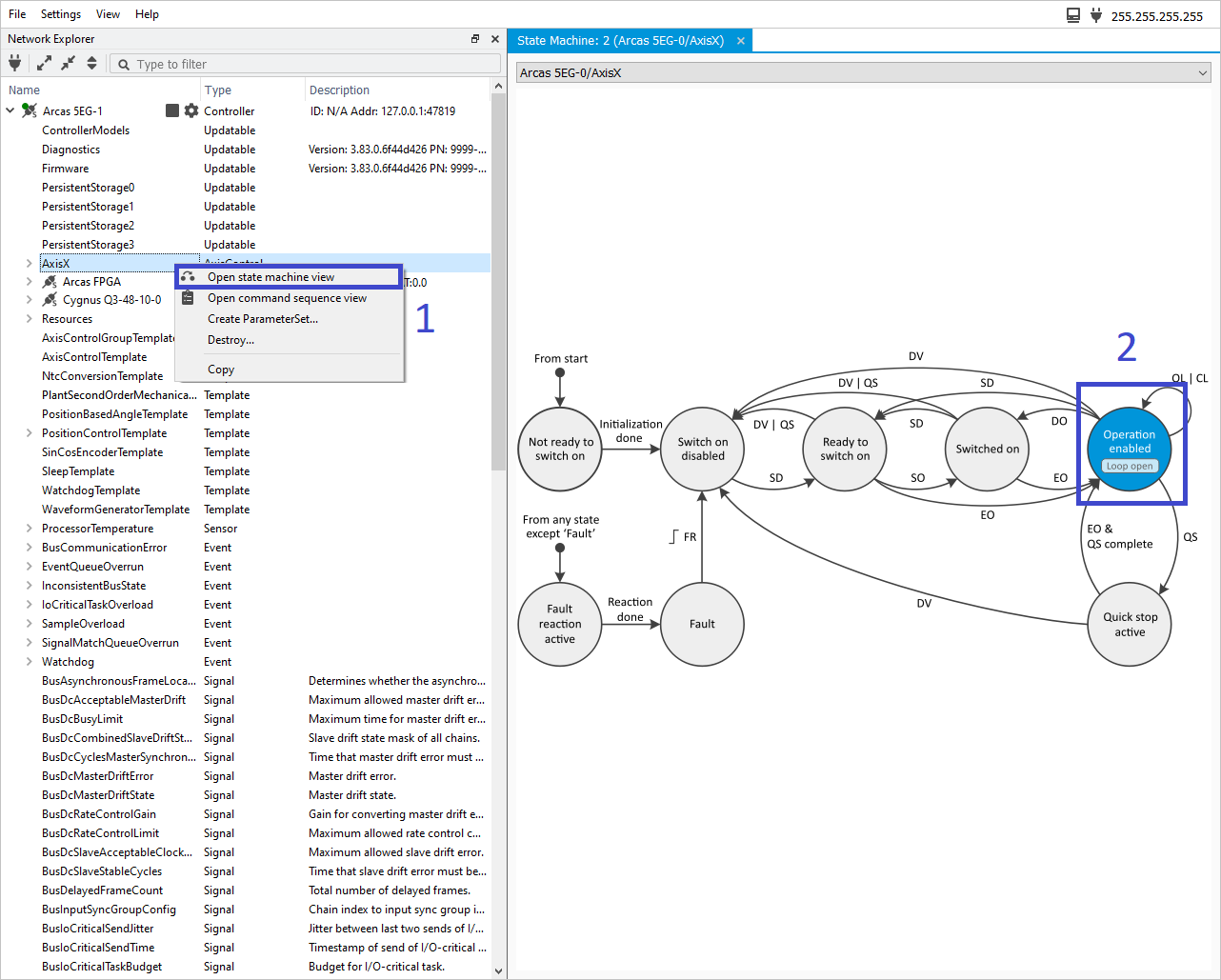Select 'Open command sequence view' from the context menu
1221x980 pixels.
coord(285,297)
